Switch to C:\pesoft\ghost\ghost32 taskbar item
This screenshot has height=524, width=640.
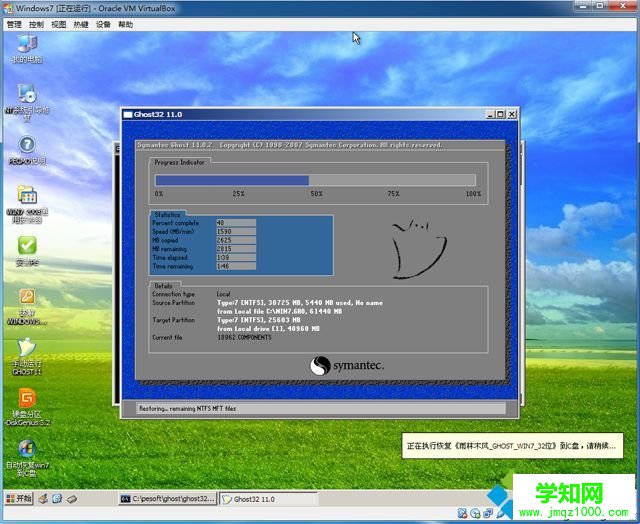[167, 499]
